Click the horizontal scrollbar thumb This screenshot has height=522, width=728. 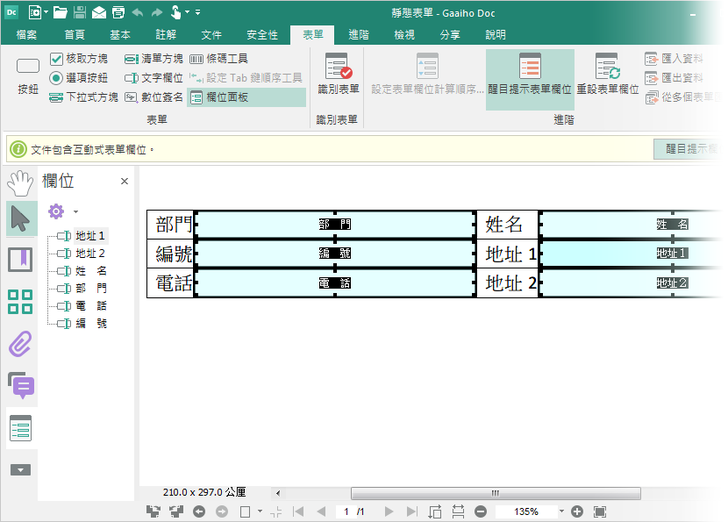pos(495,493)
